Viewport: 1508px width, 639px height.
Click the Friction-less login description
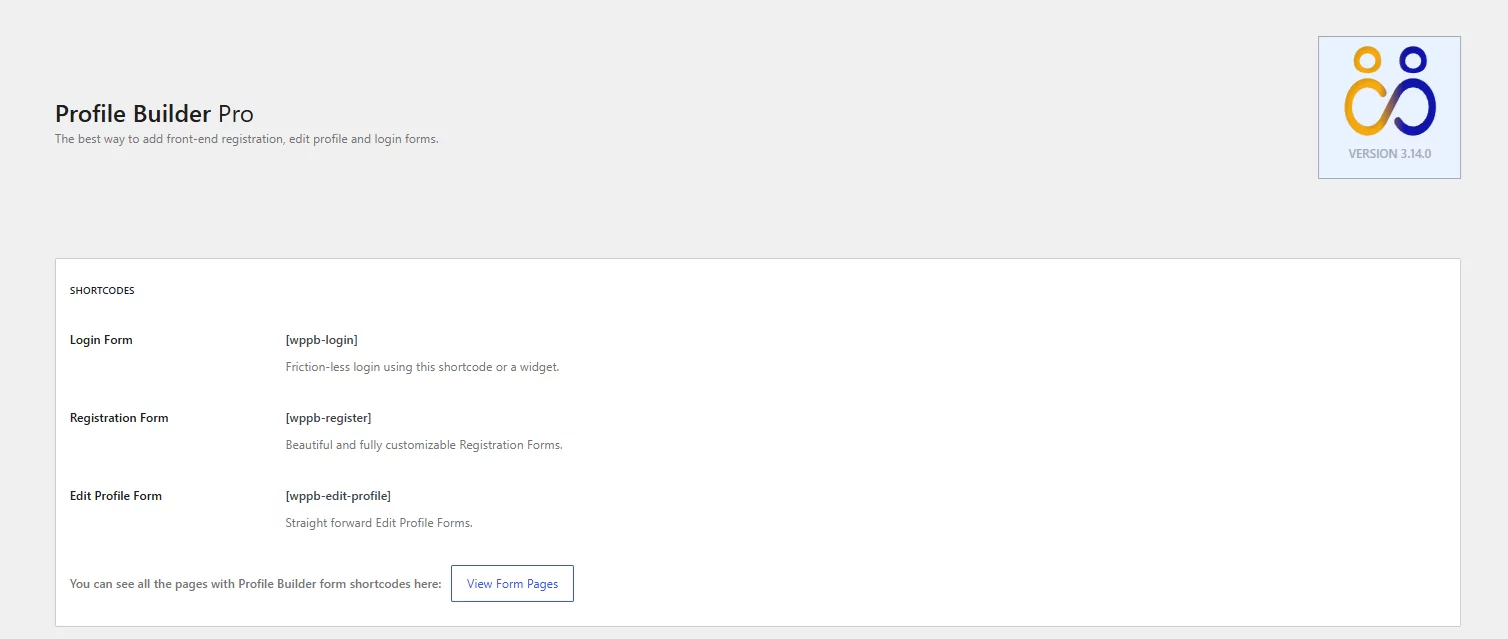[422, 367]
